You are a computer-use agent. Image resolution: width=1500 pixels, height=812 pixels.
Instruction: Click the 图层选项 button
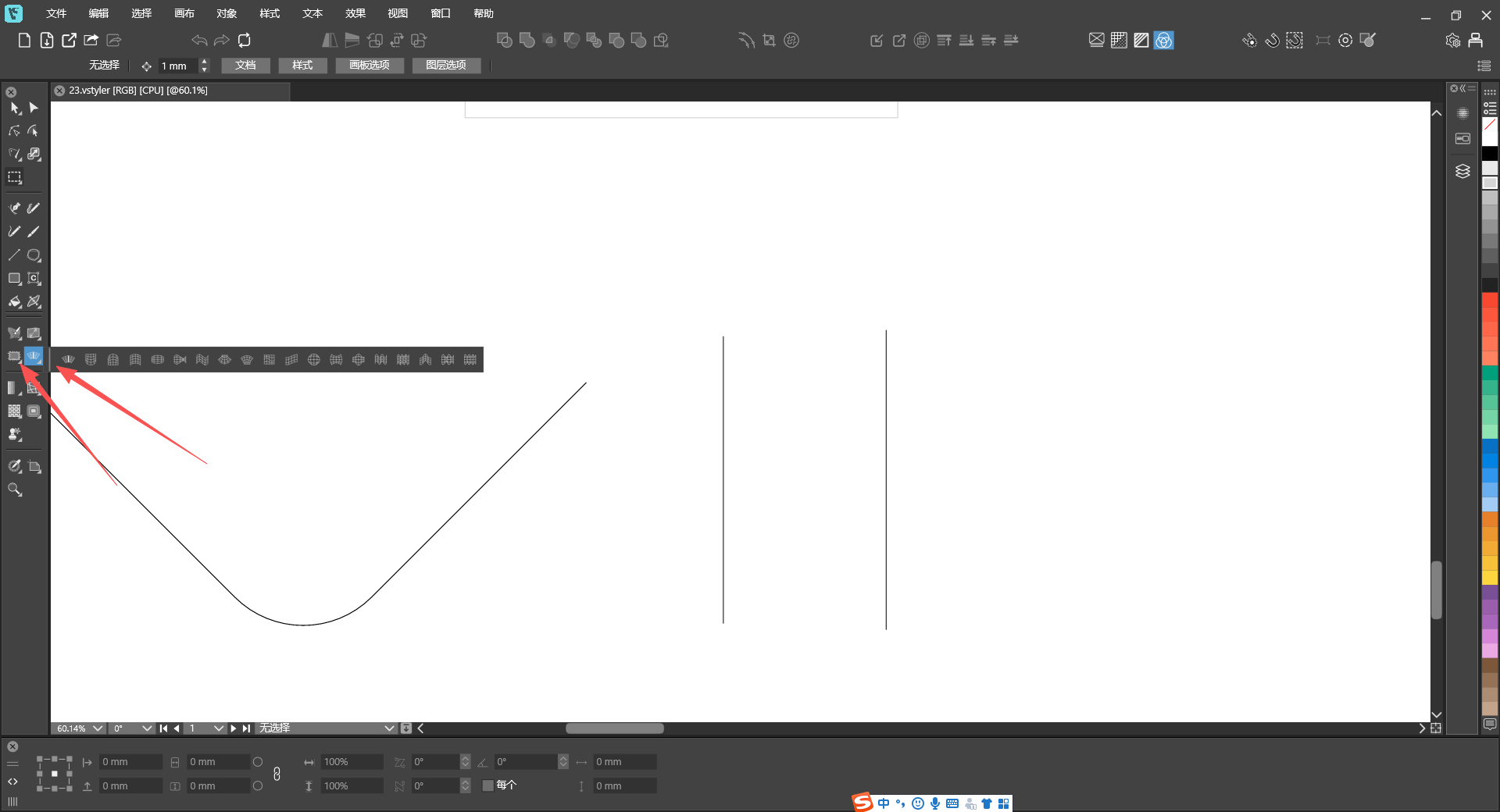446,66
